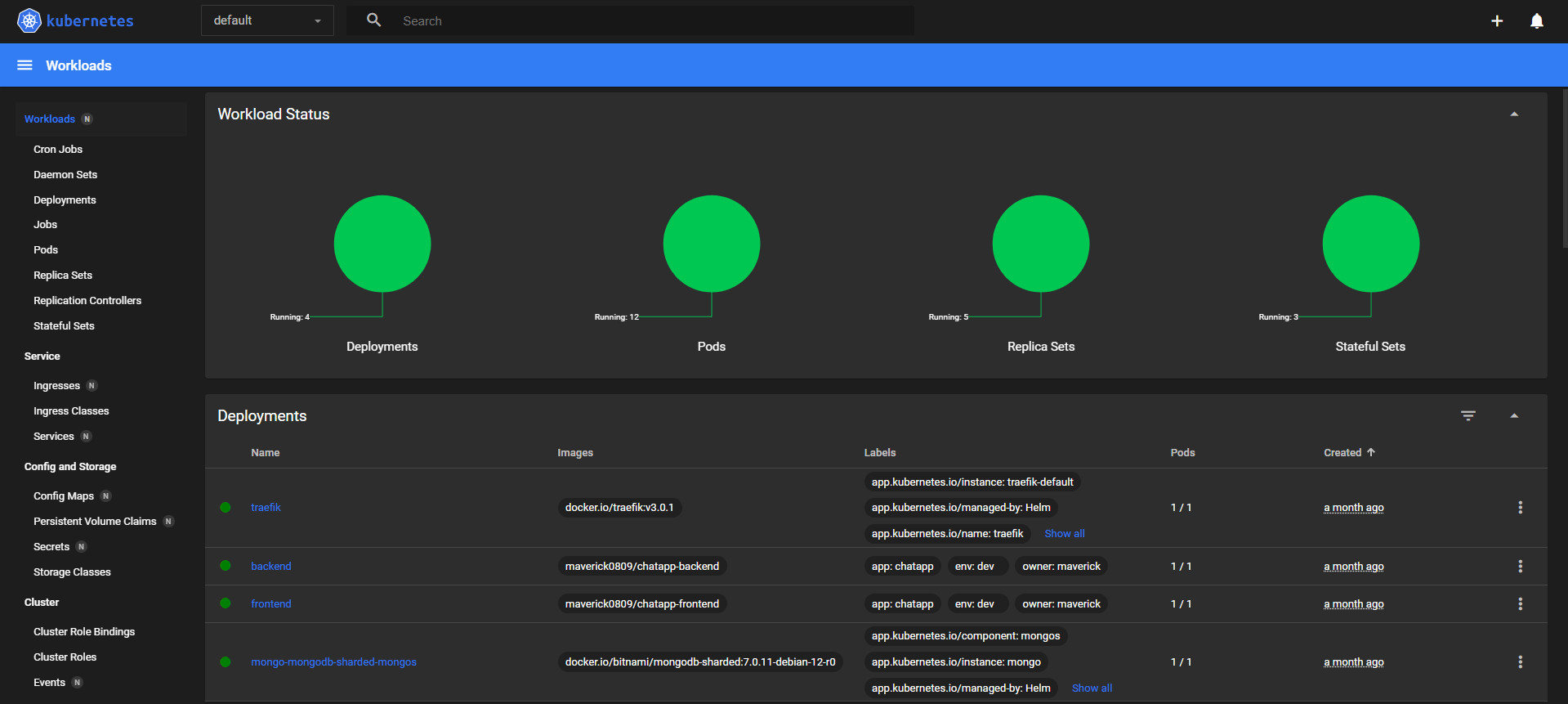Image resolution: width=1568 pixels, height=704 pixels.
Task: Click the N badge next to Services
Action: click(x=86, y=437)
